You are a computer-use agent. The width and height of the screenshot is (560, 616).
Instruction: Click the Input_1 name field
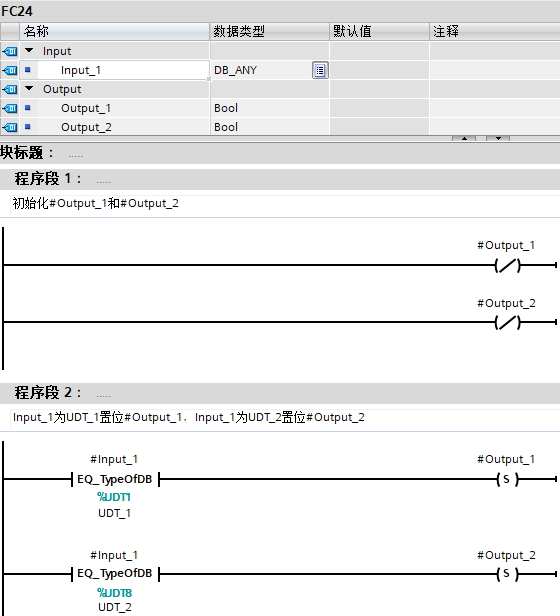pyautogui.click(x=114, y=70)
